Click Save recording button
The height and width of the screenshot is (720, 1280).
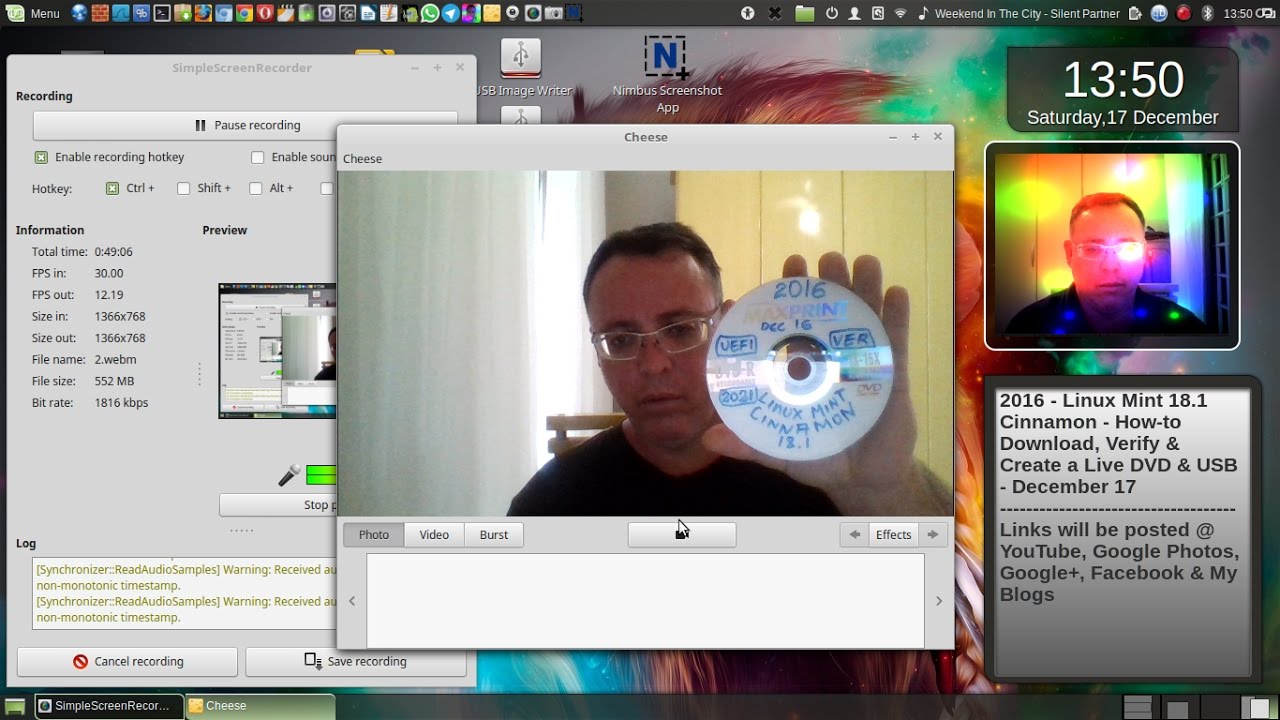pyautogui.click(x=355, y=661)
